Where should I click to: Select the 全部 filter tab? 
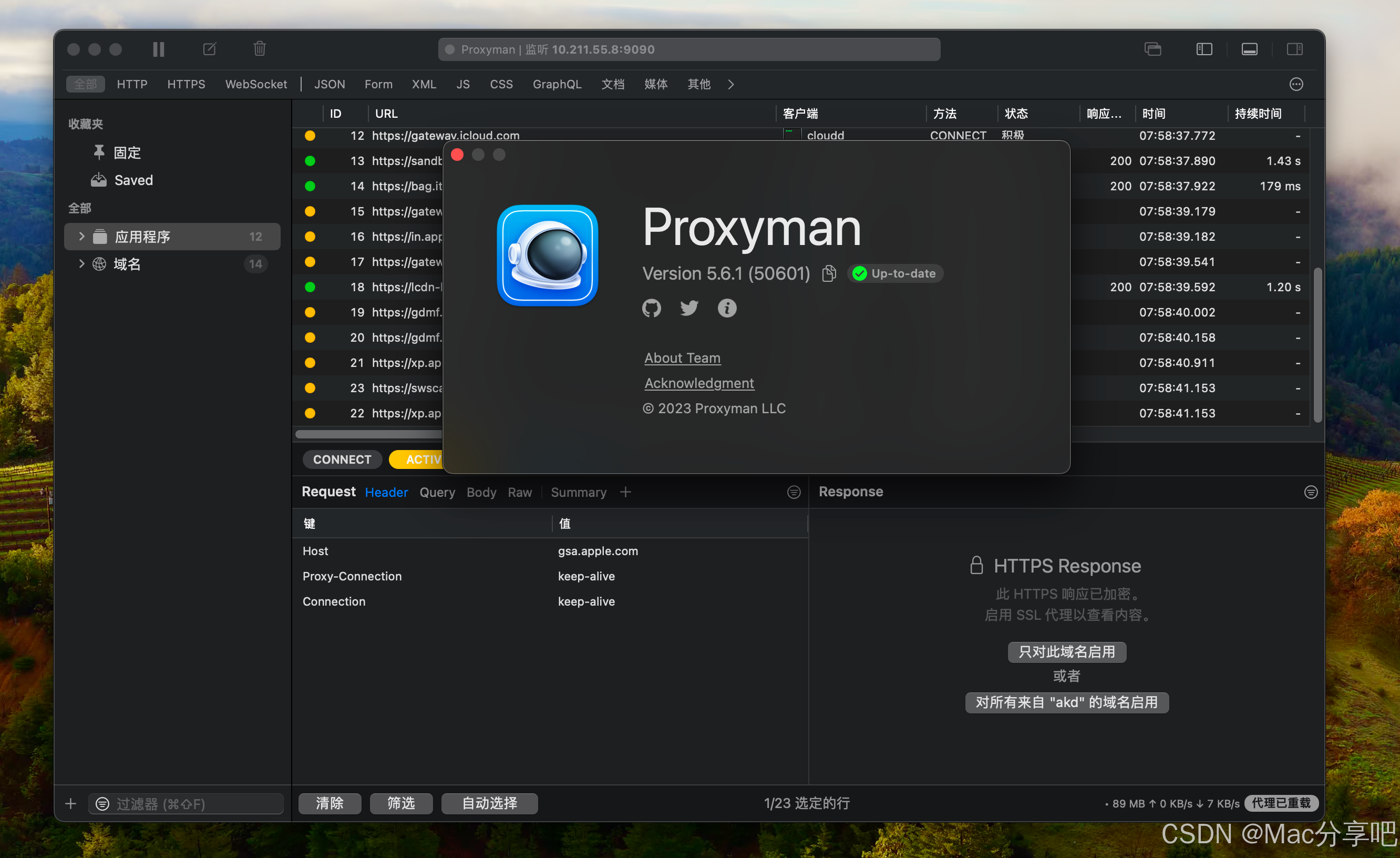(x=85, y=84)
